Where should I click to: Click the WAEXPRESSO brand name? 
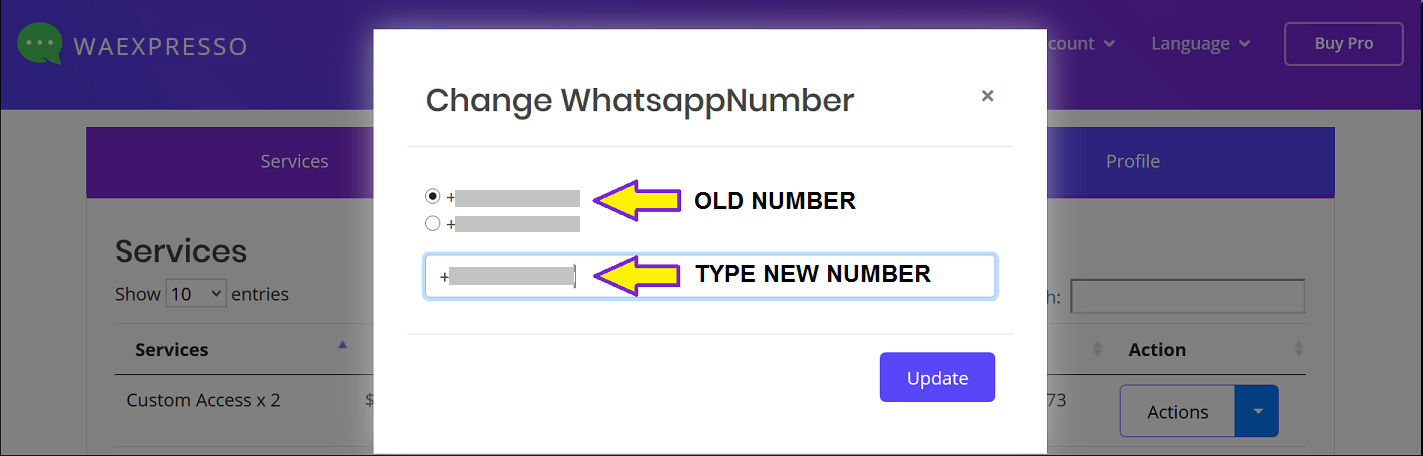[x=160, y=46]
